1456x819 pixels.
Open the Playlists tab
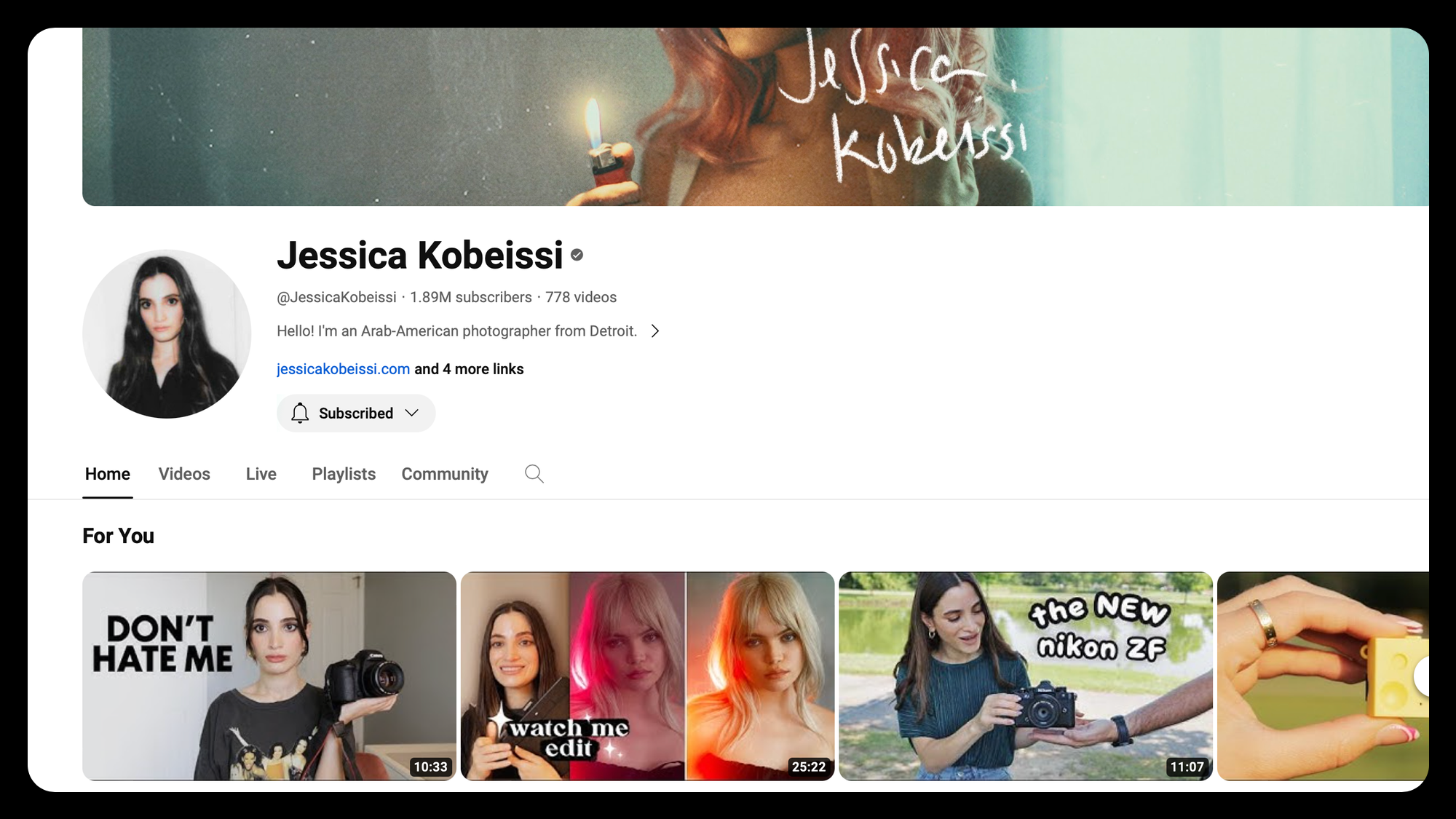[343, 474]
